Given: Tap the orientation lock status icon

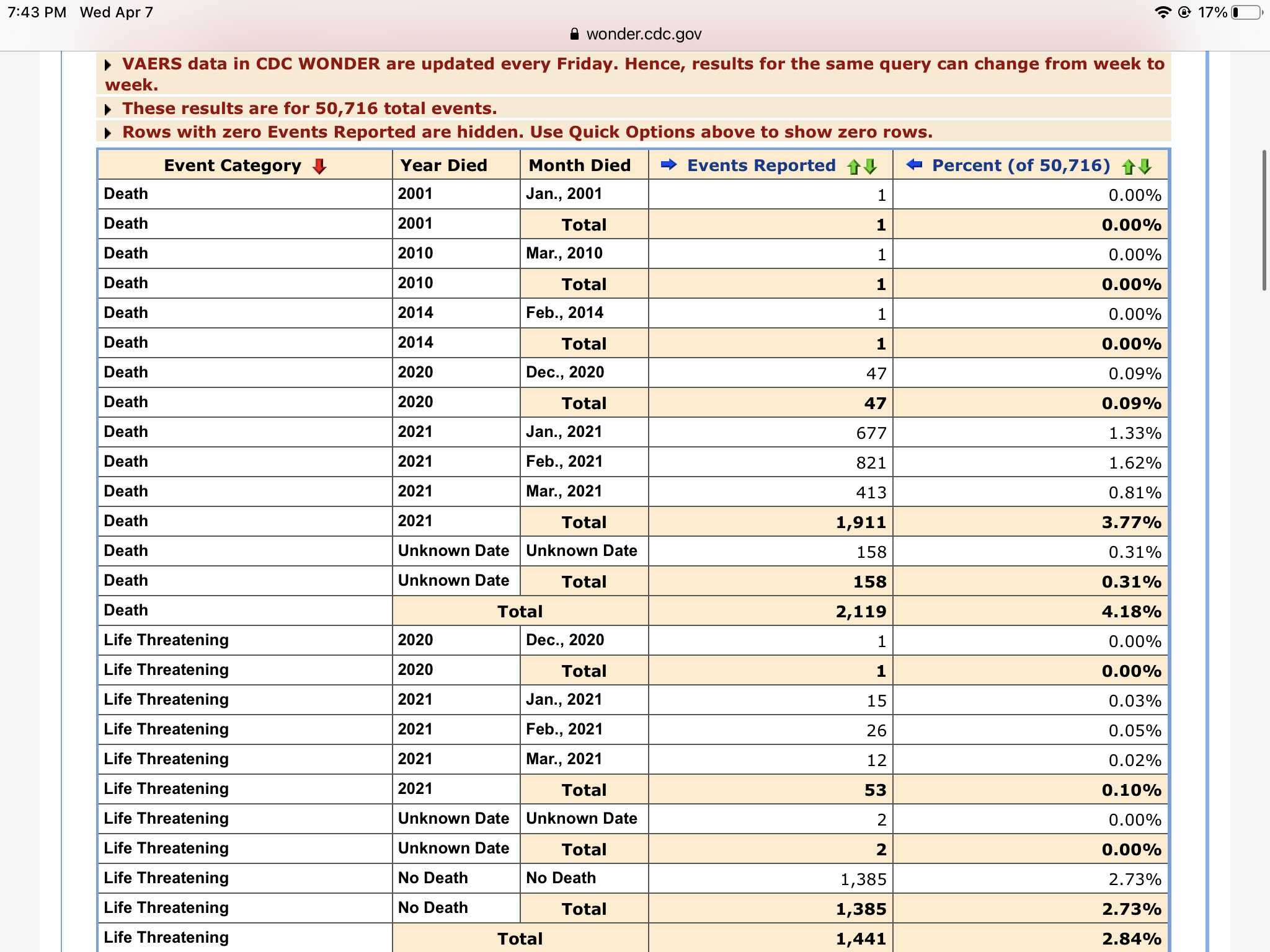Looking at the screenshot, I should click(1184, 12).
